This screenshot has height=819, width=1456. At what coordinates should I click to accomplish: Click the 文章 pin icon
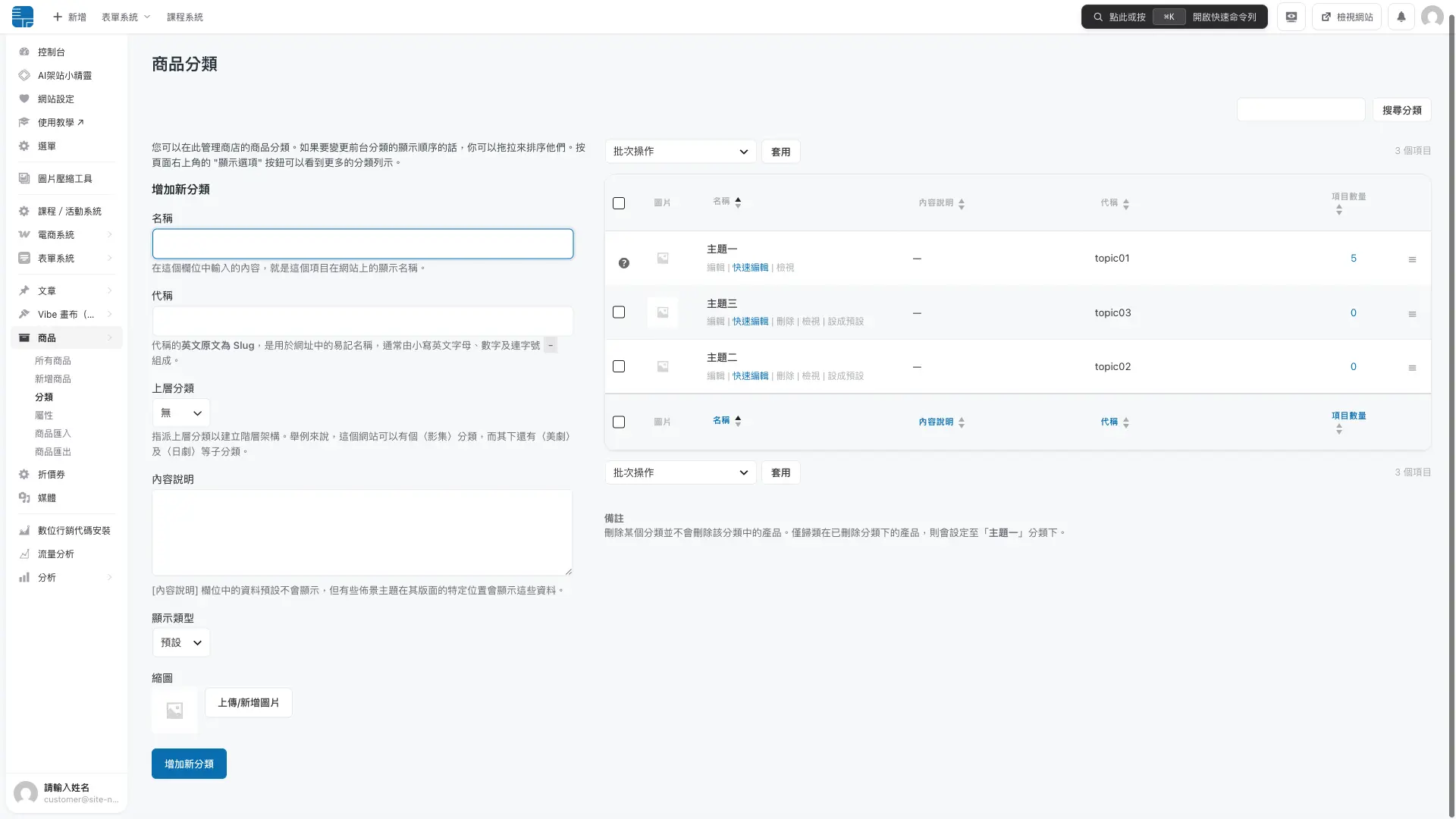tap(24, 291)
